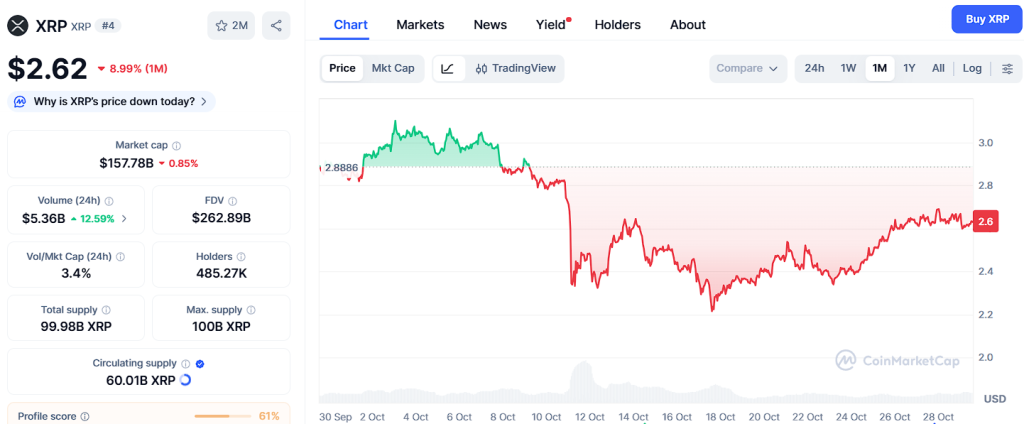Select the 1Y time range
1024x424 pixels.
[x=909, y=69]
